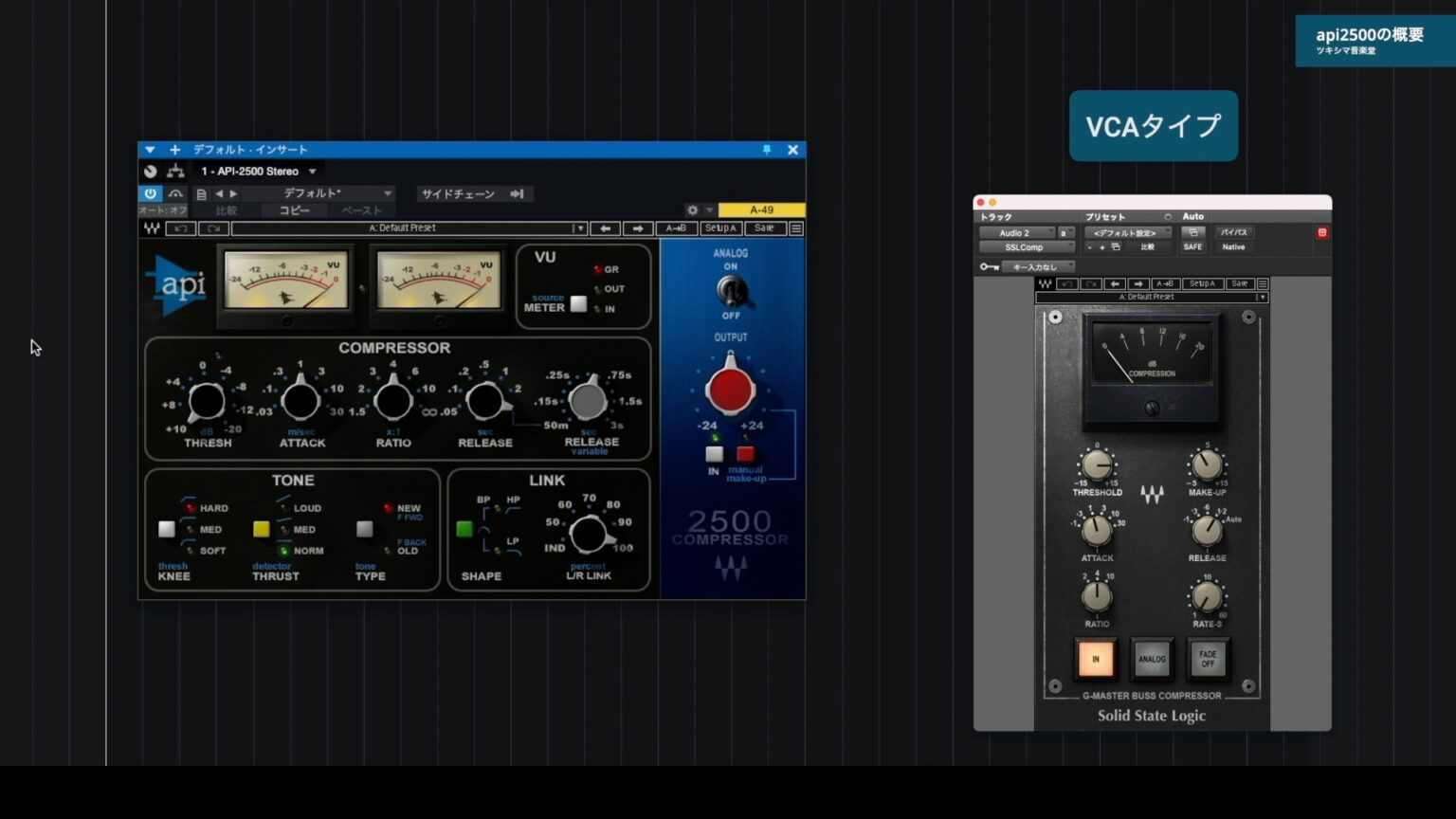The width and height of the screenshot is (1456, 819).
Task: Expand the A: Default Preset list in API-2500
Action: [x=579, y=228]
